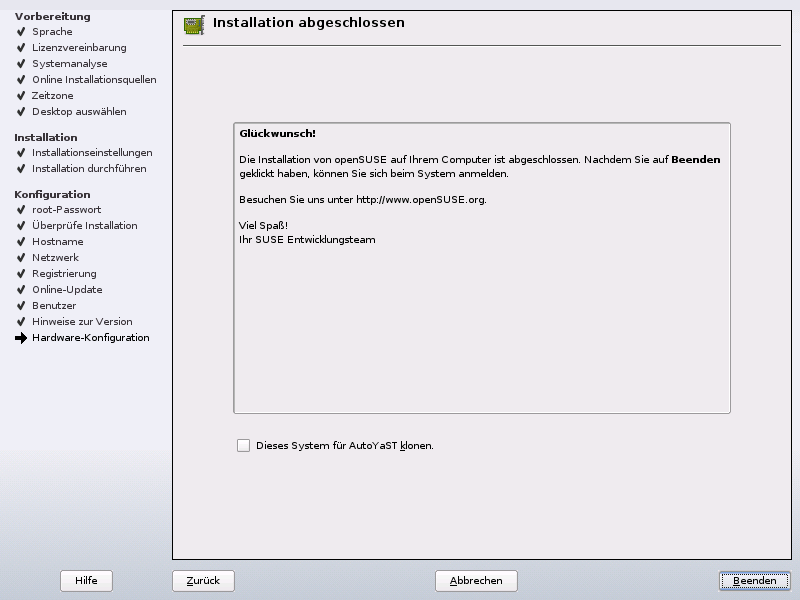The width and height of the screenshot is (800, 600).
Task: Click the 'Installation abgeschlossen' title
Action: tap(309, 23)
